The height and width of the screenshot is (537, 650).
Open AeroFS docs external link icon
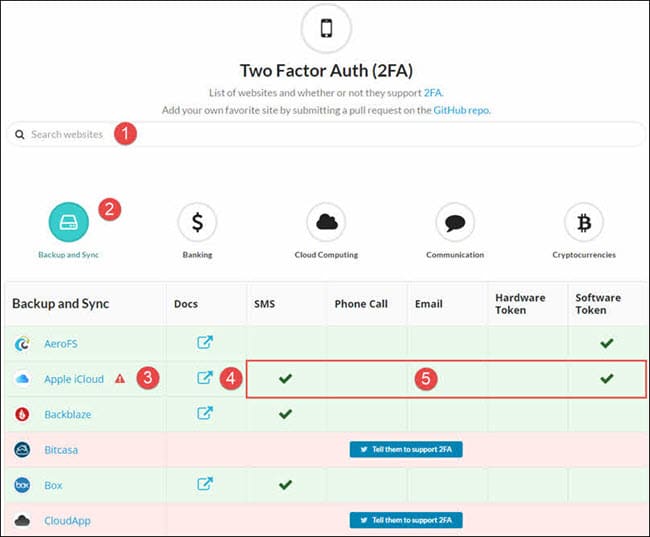[205, 342]
